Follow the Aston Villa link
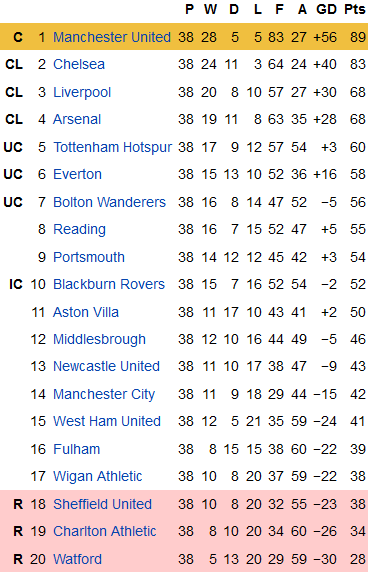Image resolution: width=368 pixels, height=572 pixels. point(86,312)
